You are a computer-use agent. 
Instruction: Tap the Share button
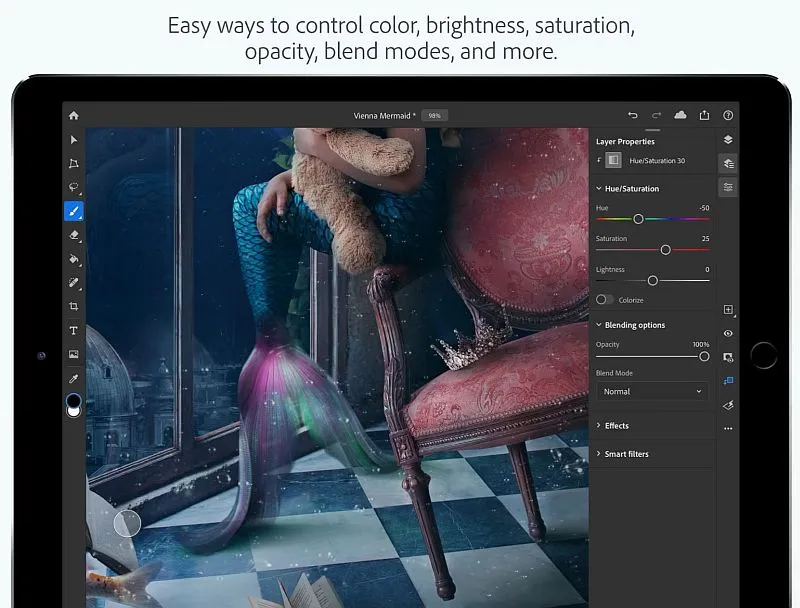click(703, 114)
